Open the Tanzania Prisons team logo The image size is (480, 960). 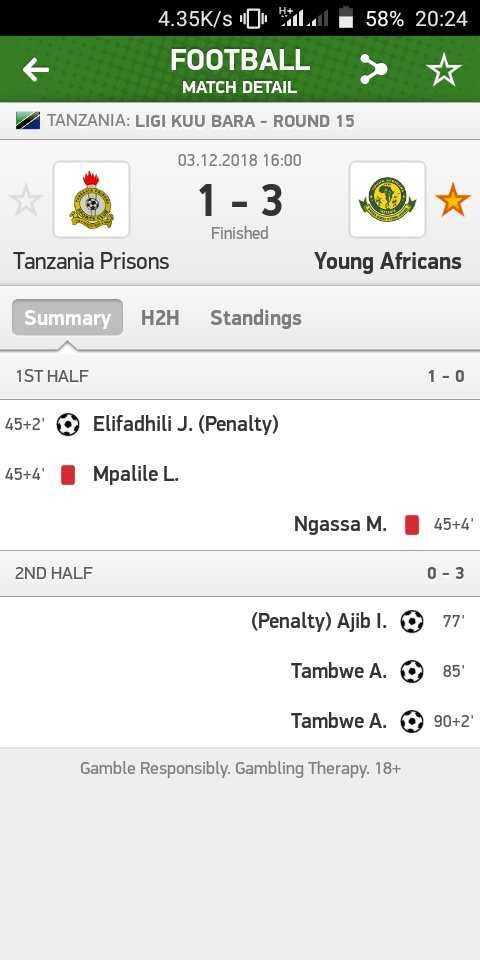tap(91, 200)
